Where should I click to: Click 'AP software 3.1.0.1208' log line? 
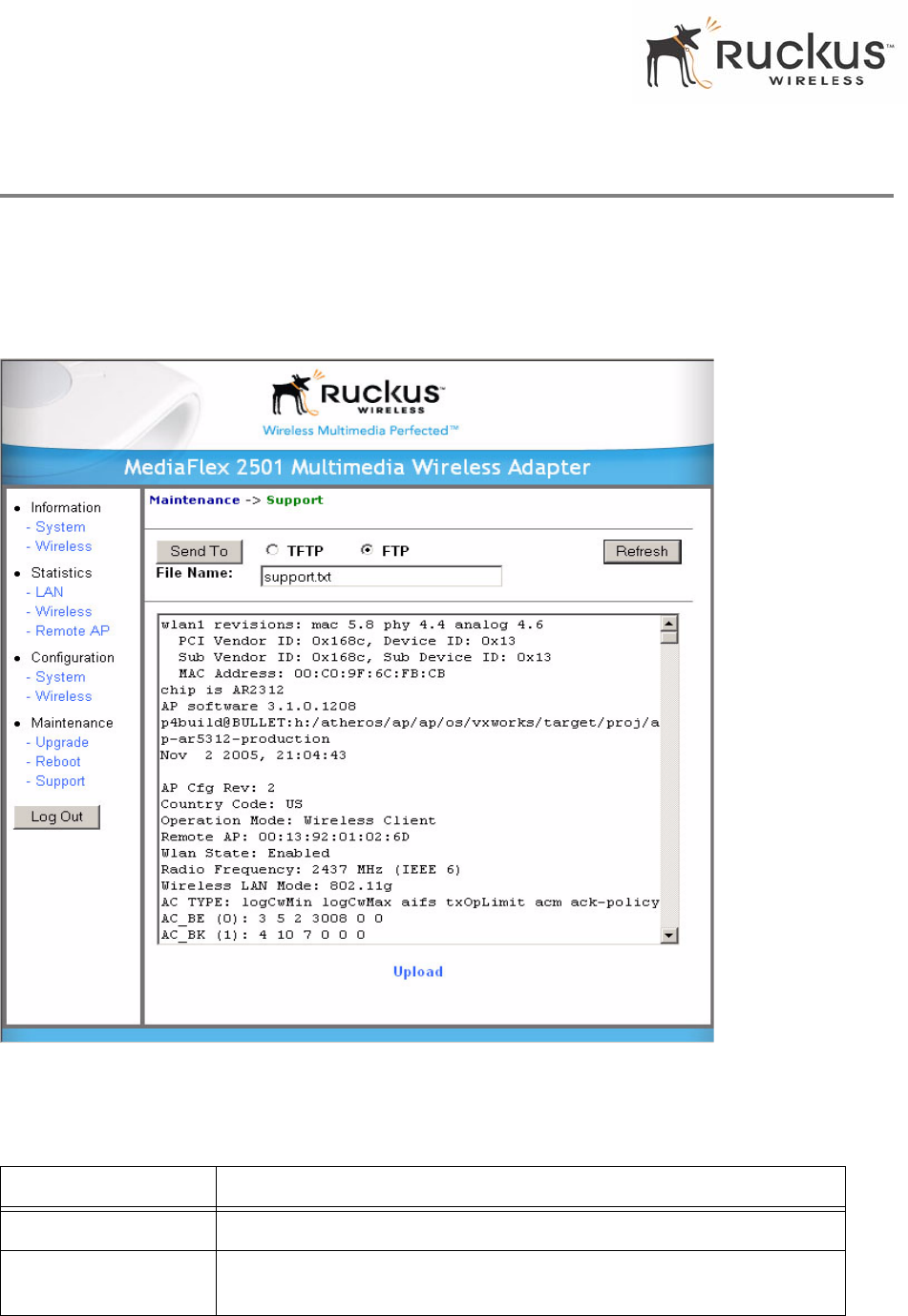point(259,706)
